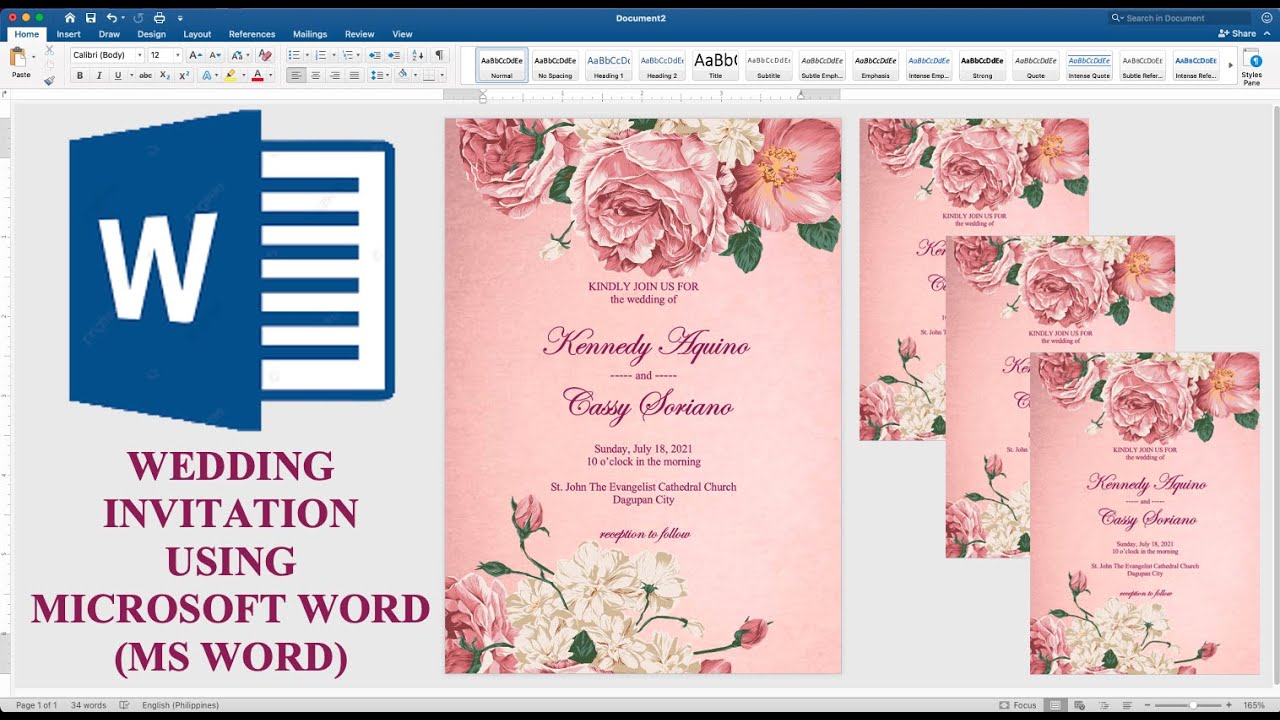Increase paragraph indent
Image resolution: width=1280 pixels, height=720 pixels.
point(394,55)
